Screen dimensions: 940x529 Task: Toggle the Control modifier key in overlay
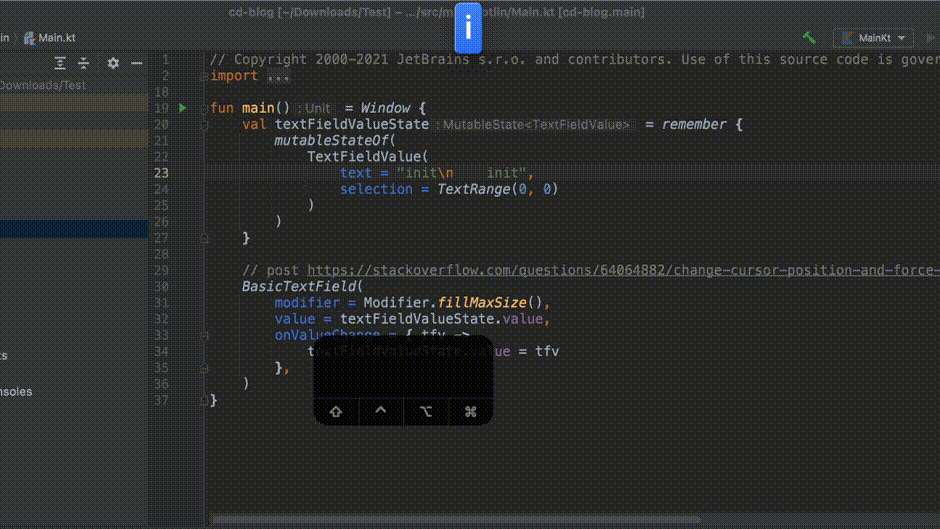pos(380,411)
